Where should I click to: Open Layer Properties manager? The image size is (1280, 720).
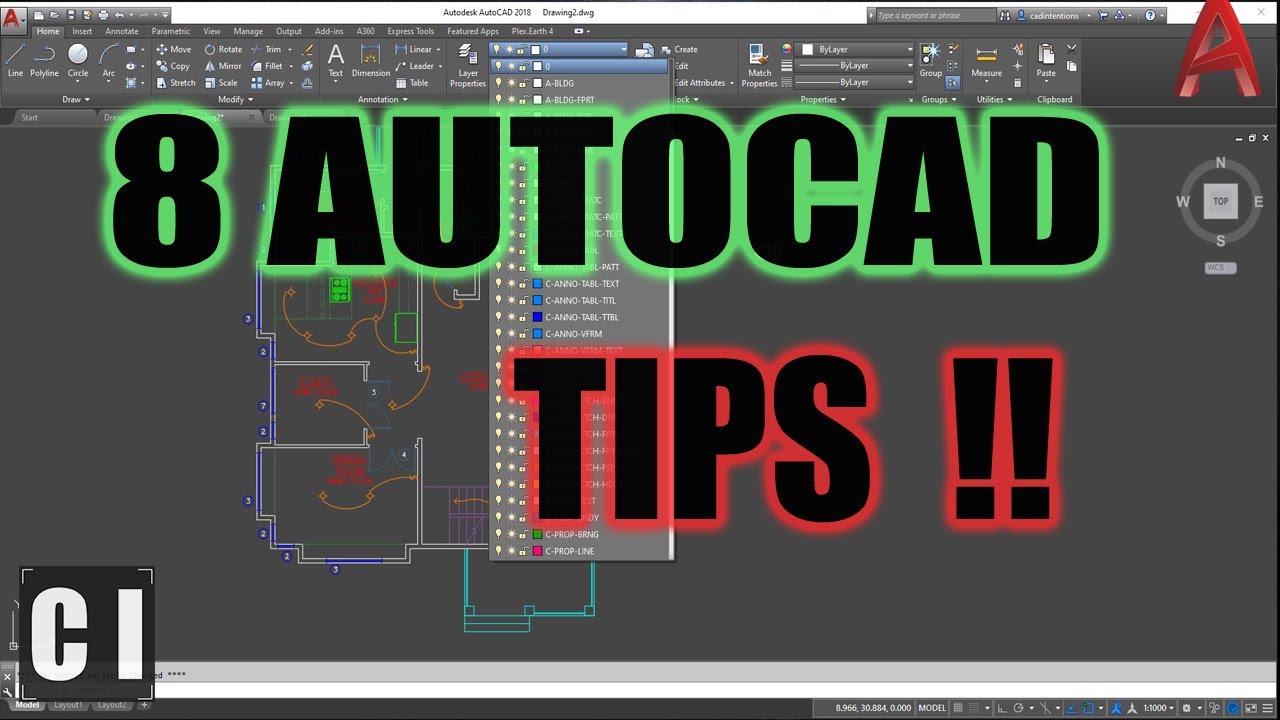tap(468, 66)
